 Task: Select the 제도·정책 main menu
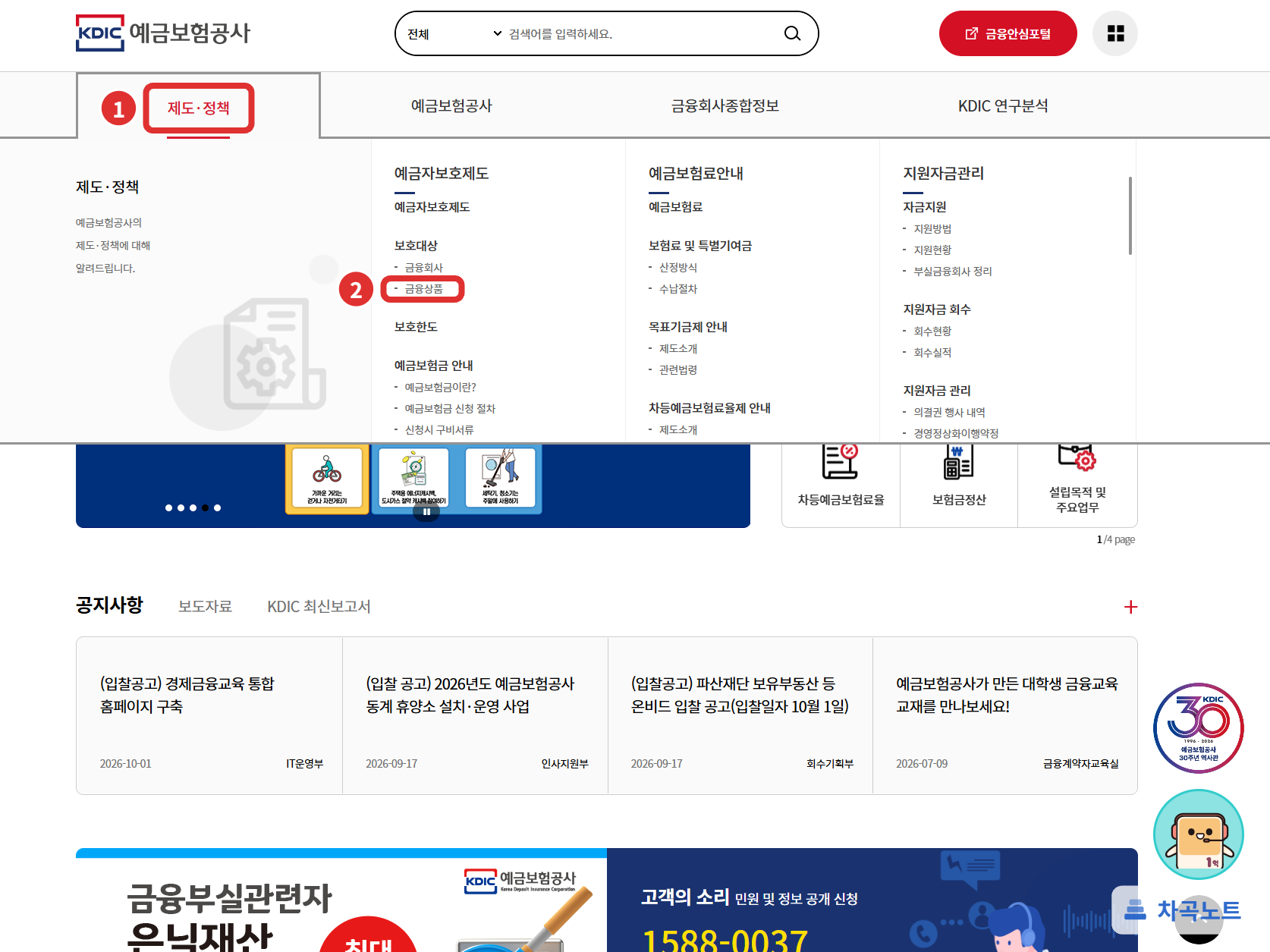point(199,108)
